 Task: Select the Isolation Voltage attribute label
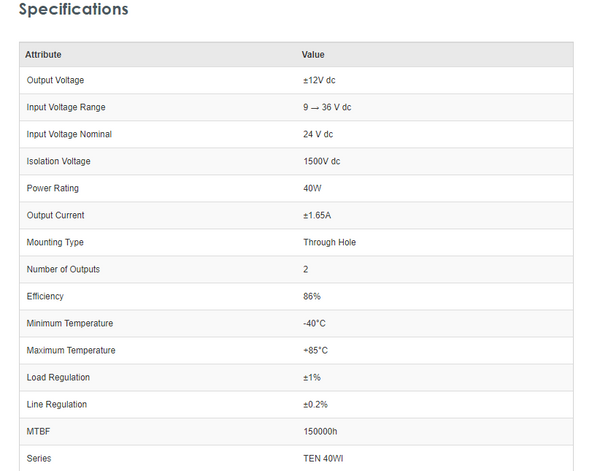pos(59,161)
